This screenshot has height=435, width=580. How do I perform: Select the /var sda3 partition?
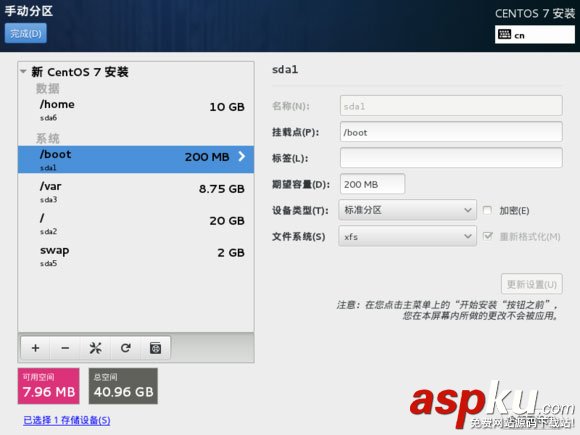[136, 192]
